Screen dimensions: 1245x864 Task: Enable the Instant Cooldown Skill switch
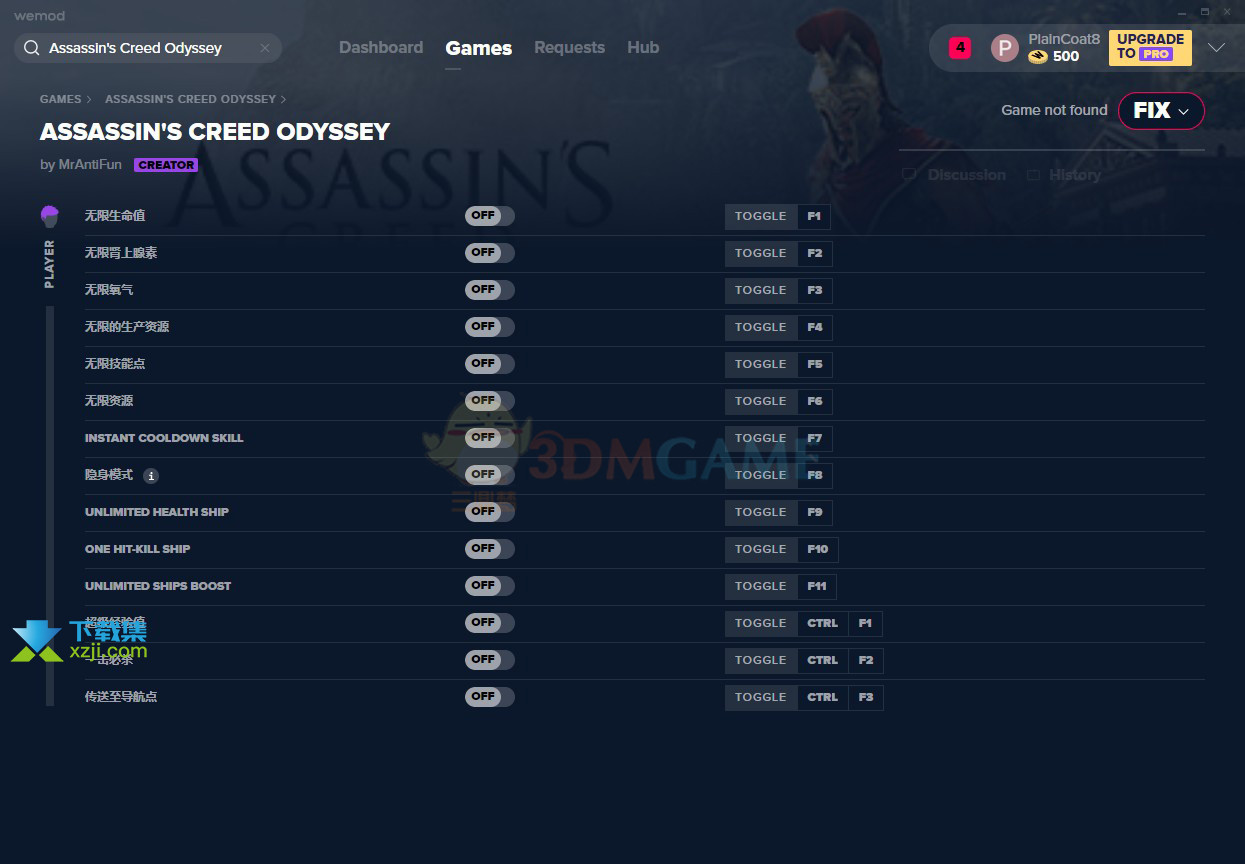[x=489, y=438]
